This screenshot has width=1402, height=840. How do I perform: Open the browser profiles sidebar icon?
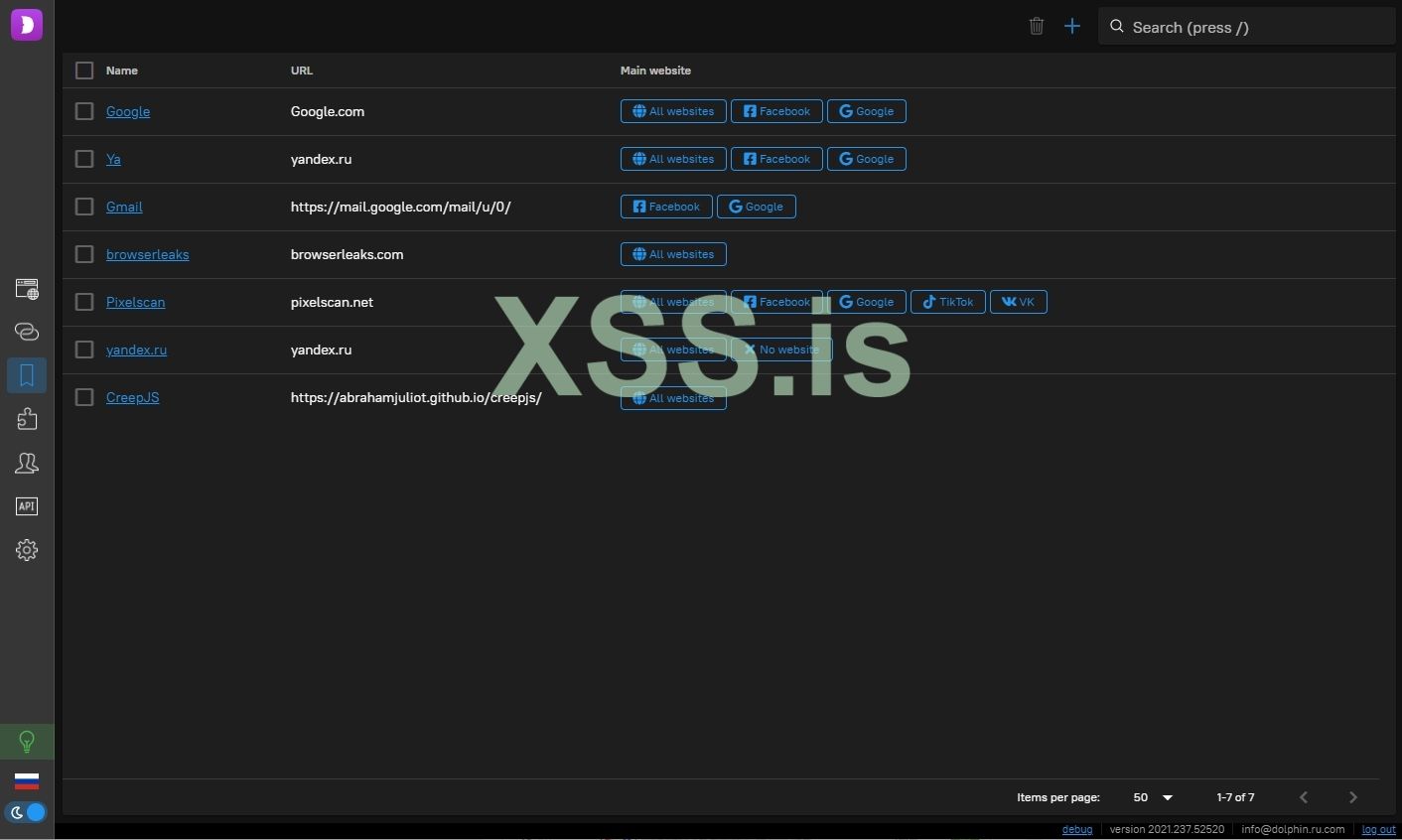pos(27,289)
